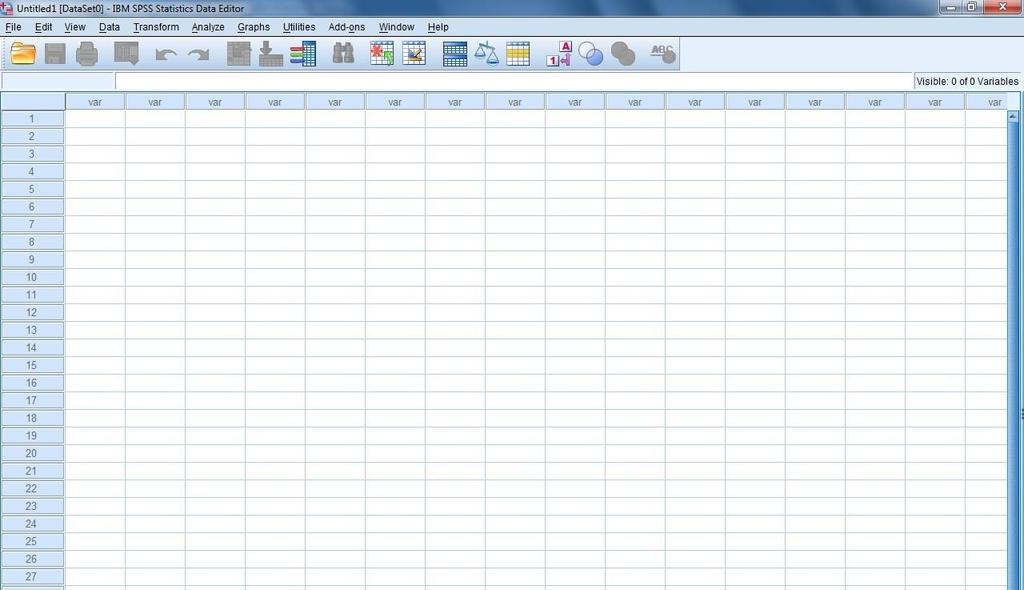Open the Edit menu
Image resolution: width=1024 pixels, height=590 pixels.
pos(44,27)
